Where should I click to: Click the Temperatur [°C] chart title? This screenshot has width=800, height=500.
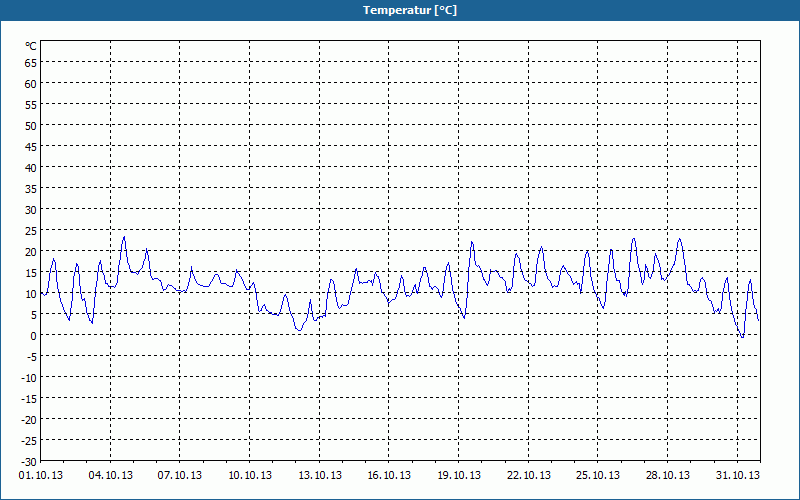(410, 10)
